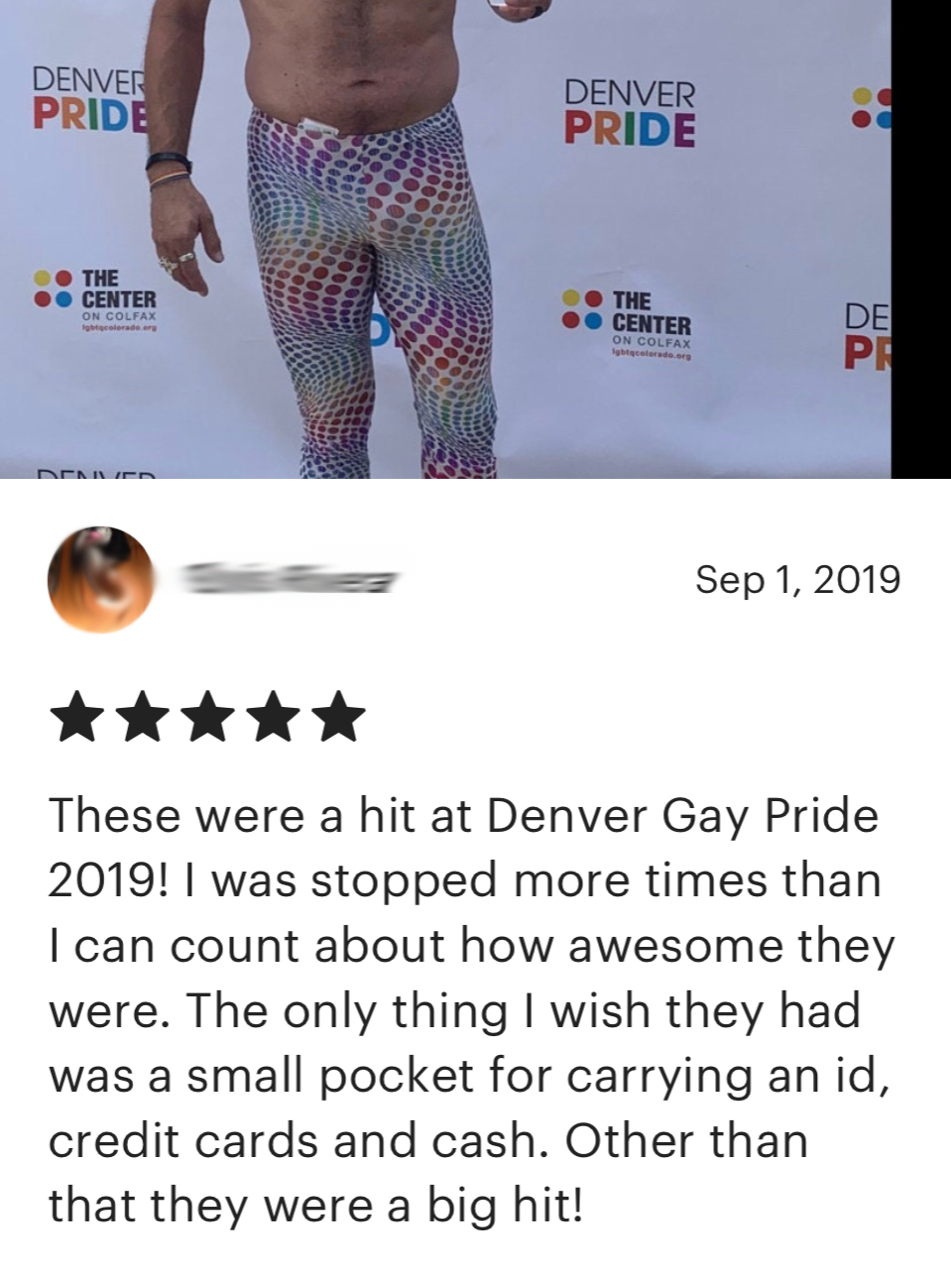Select the first rating star
This screenshot has width=951, height=1280.
point(76,717)
